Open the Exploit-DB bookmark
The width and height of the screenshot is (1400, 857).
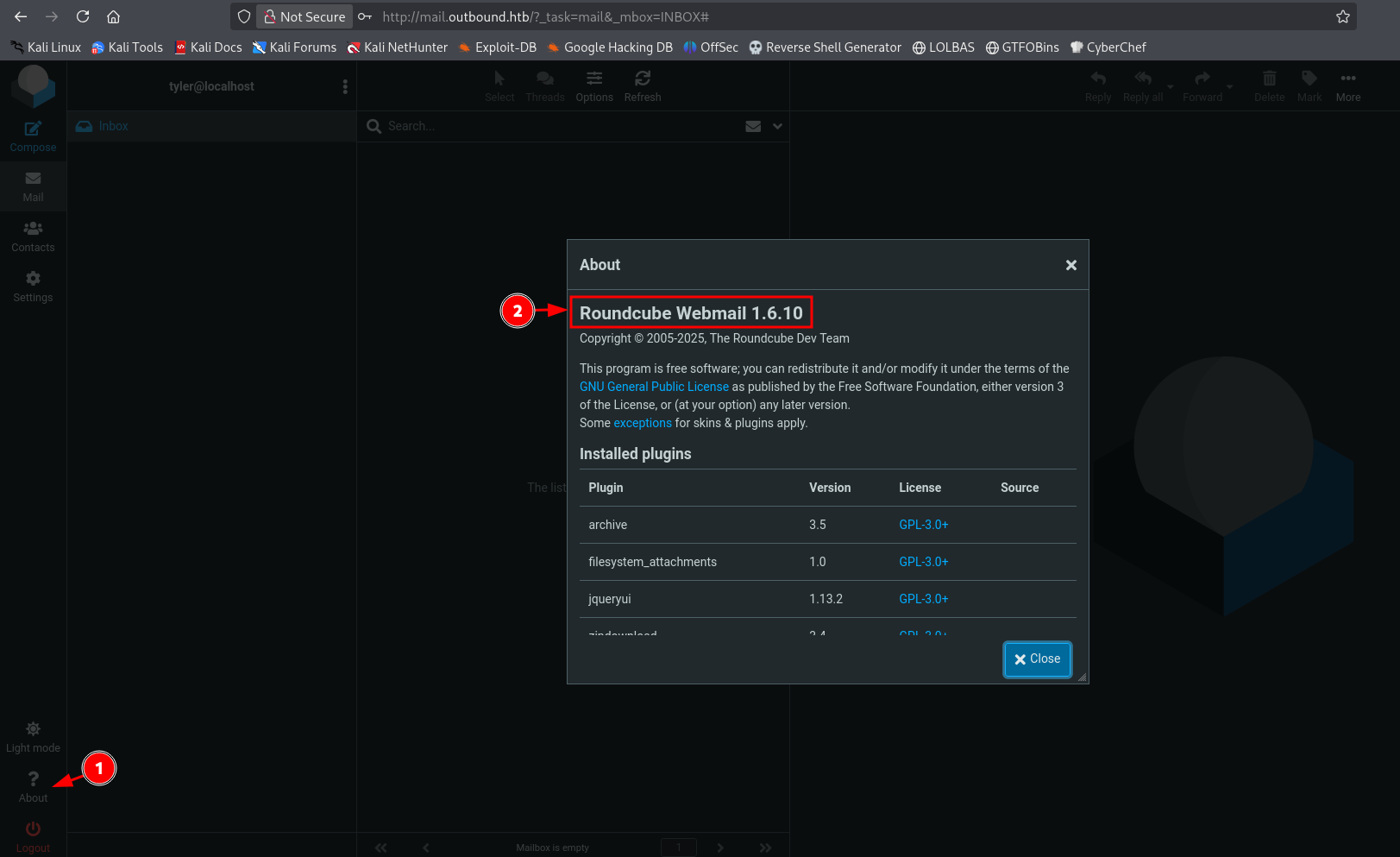click(497, 47)
